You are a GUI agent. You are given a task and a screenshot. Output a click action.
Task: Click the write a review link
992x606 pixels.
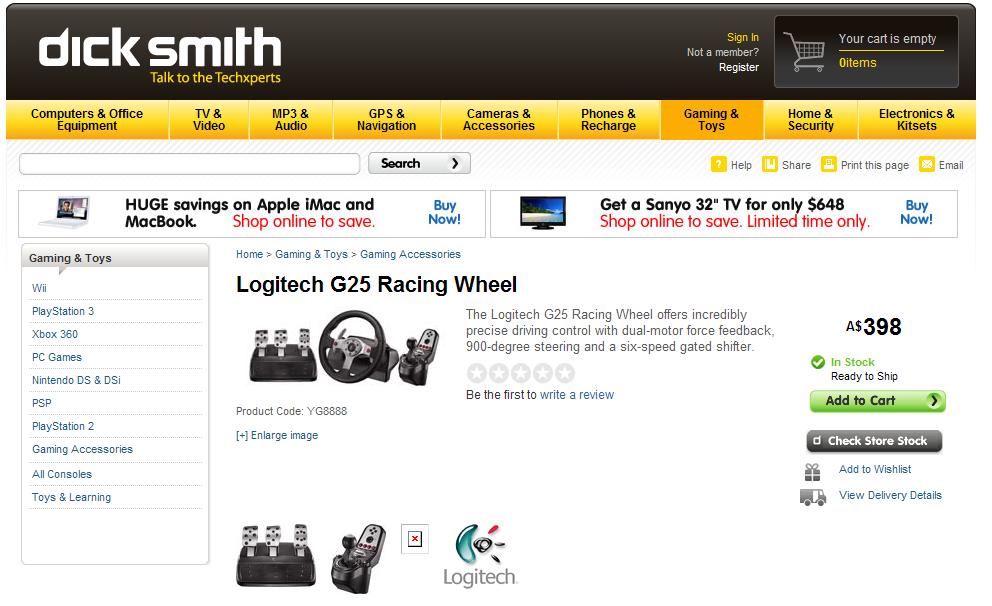[x=576, y=395]
